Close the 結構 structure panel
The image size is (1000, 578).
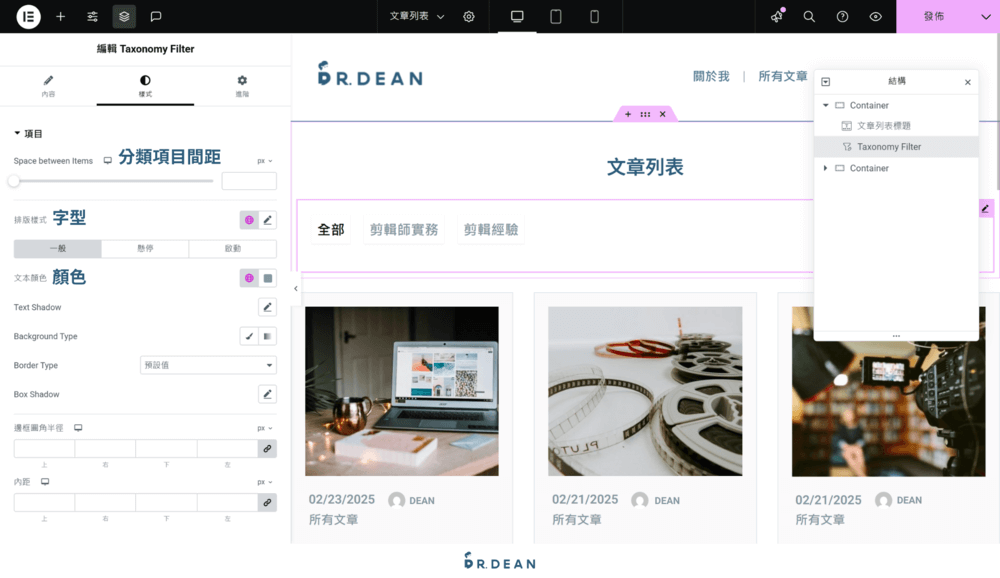click(964, 81)
